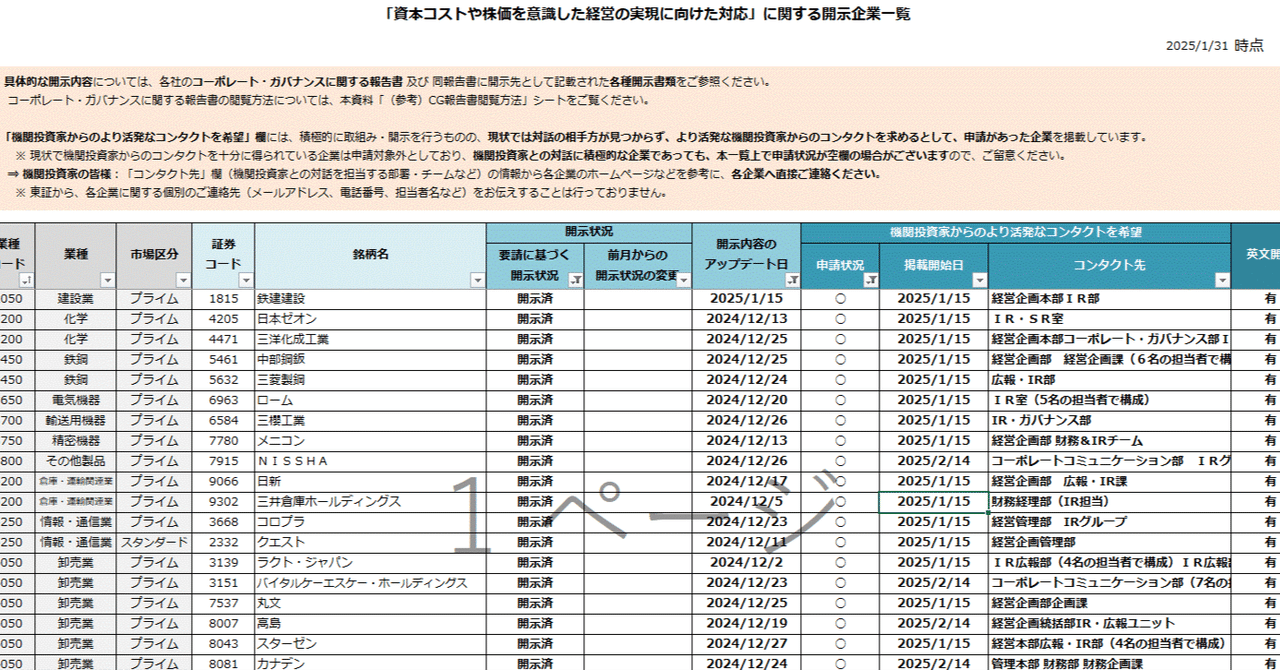The image size is (1280, 670).
Task: Open the 市場区分 column filter dropdown
Action: pyautogui.click(x=183, y=281)
